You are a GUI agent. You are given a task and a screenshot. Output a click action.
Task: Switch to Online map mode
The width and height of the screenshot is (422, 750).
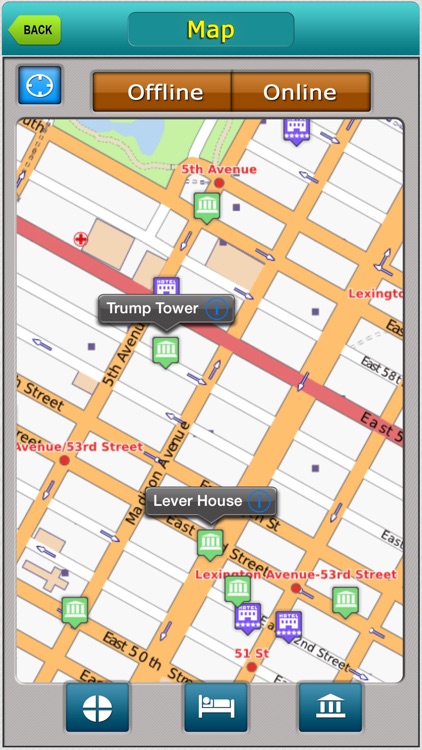(301, 92)
